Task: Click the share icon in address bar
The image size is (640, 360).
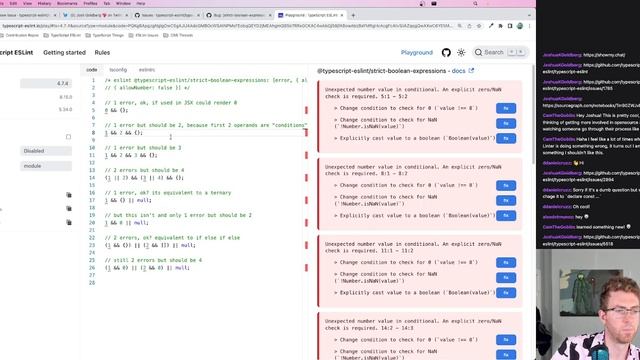Action: point(469,26)
